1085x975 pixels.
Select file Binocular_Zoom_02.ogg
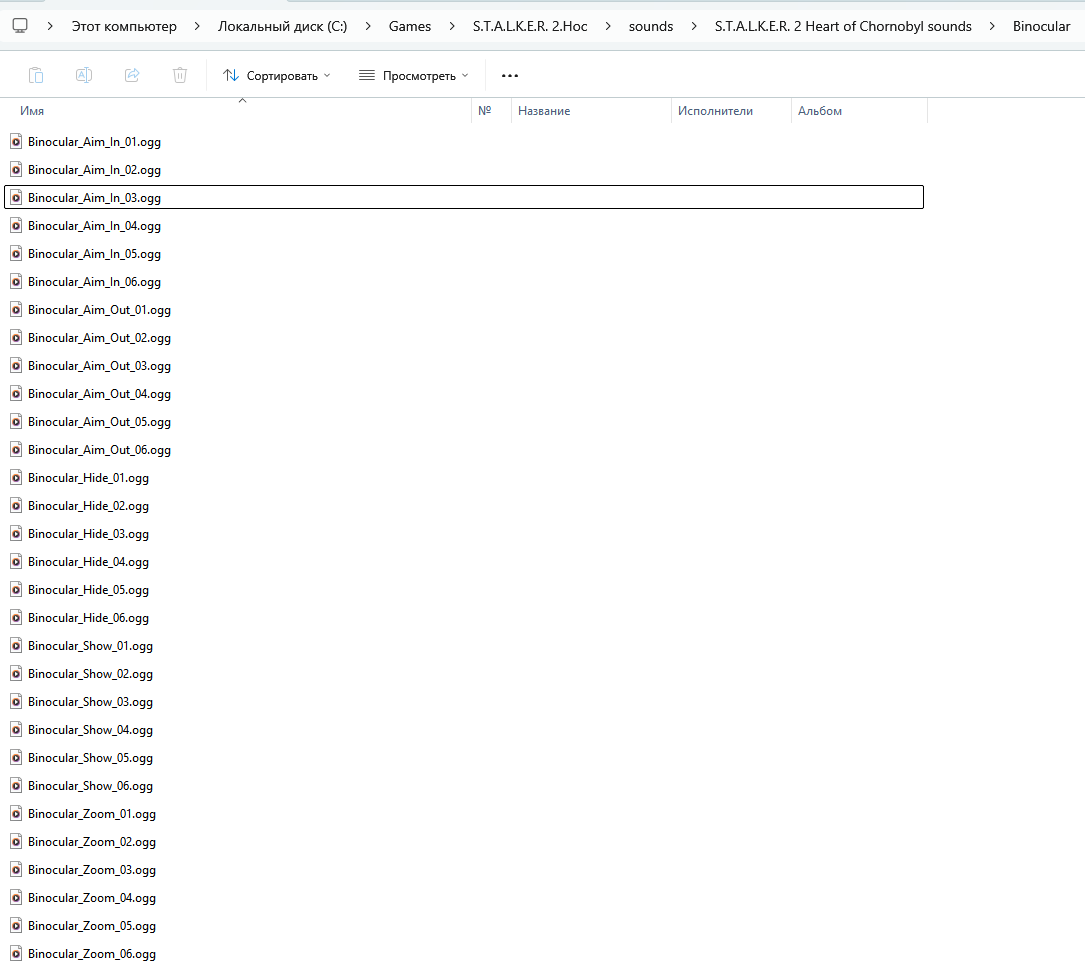(91, 842)
